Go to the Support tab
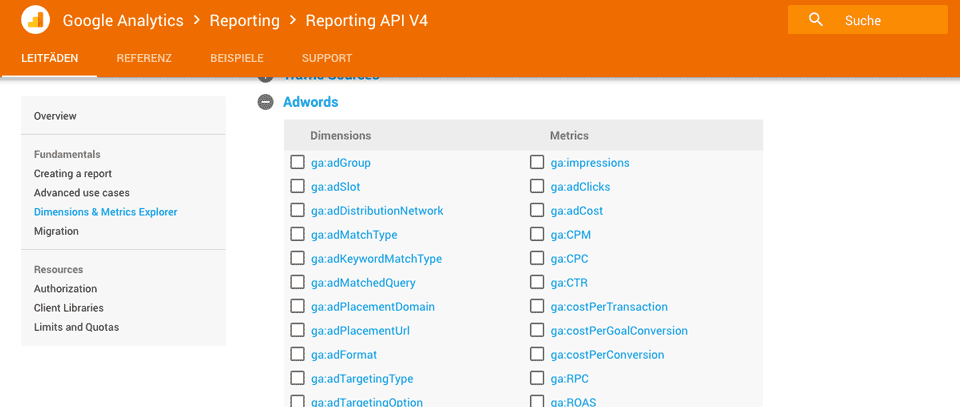960x407 pixels. click(327, 58)
